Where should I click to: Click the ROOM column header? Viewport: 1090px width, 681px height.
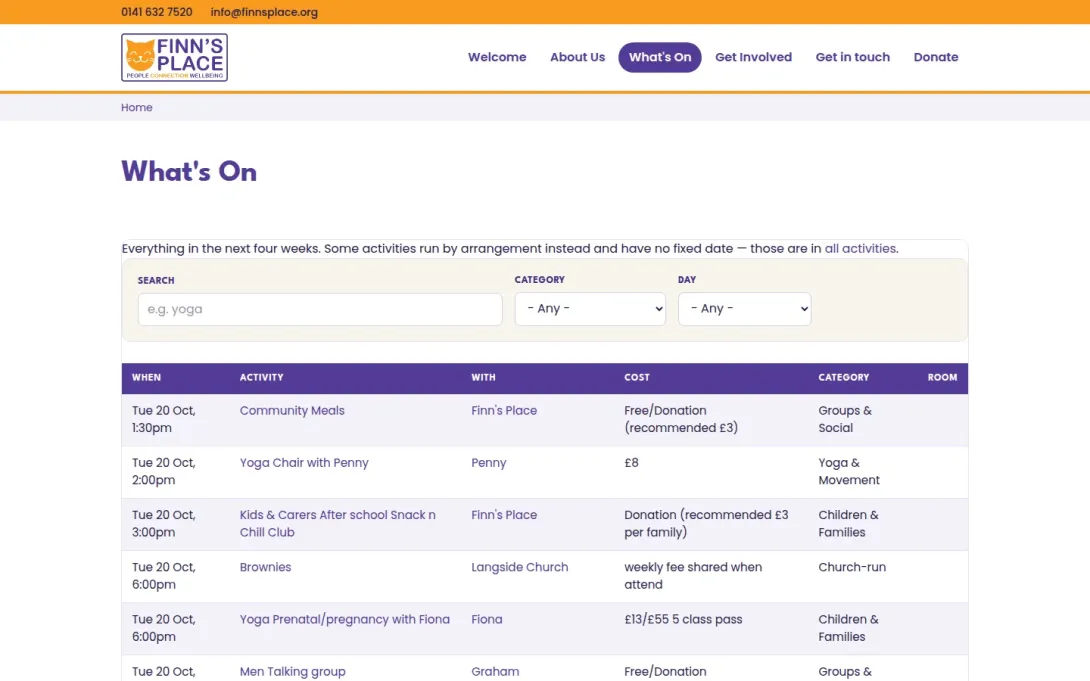pos(942,377)
